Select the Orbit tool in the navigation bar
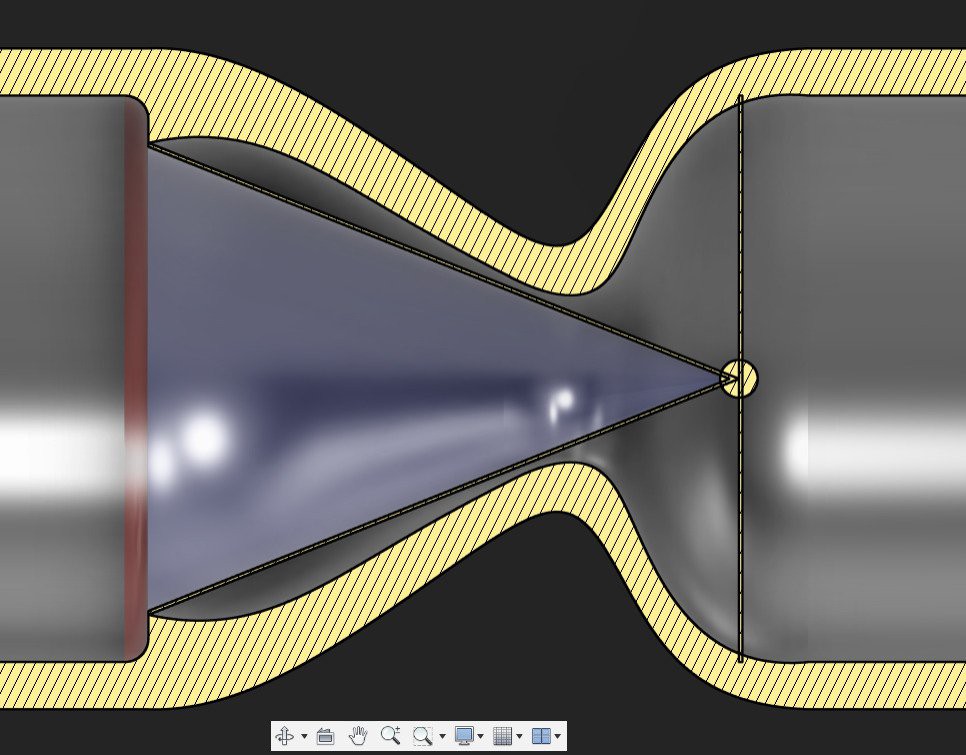Screen dimensions: 966x755 pyautogui.click(x=285, y=737)
